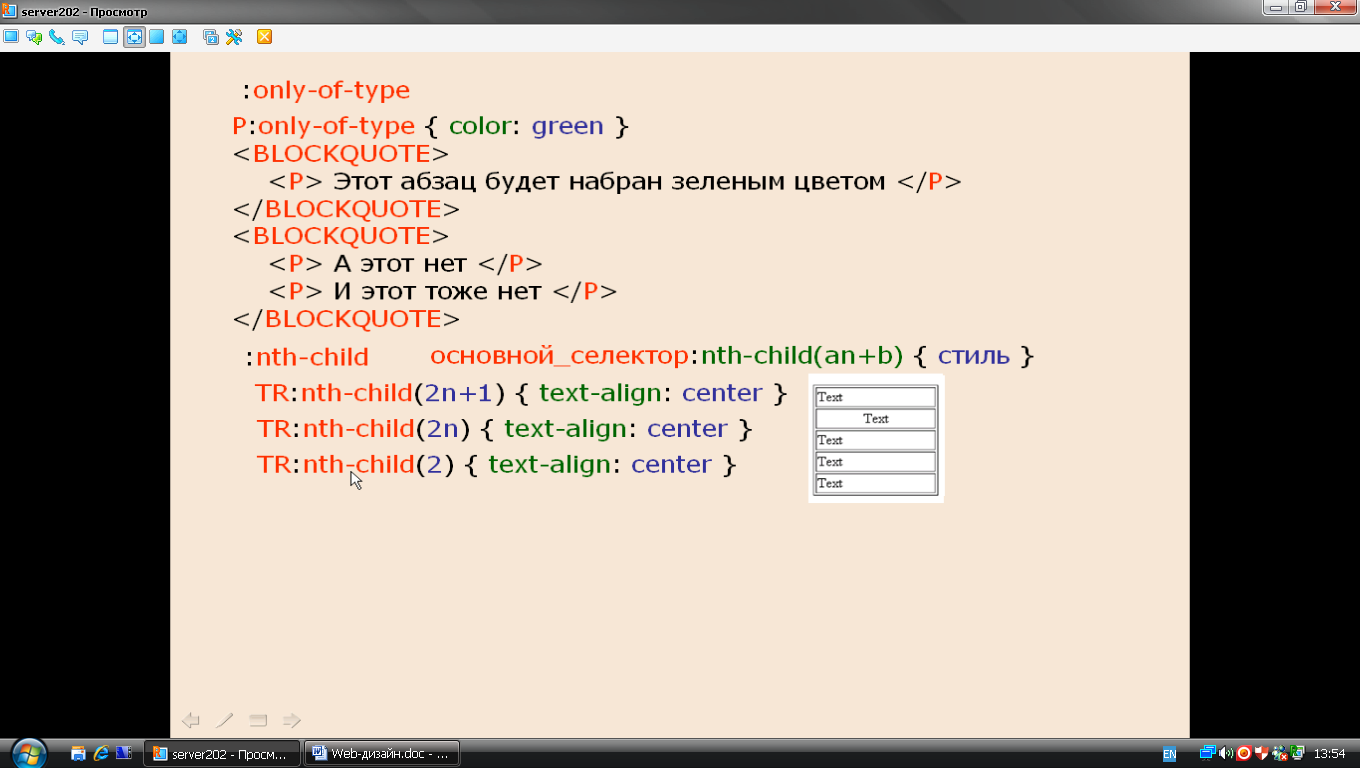This screenshot has width=1360, height=768.
Task: Click 'TR:nth-child(2n)' rule line
Action: (x=504, y=429)
